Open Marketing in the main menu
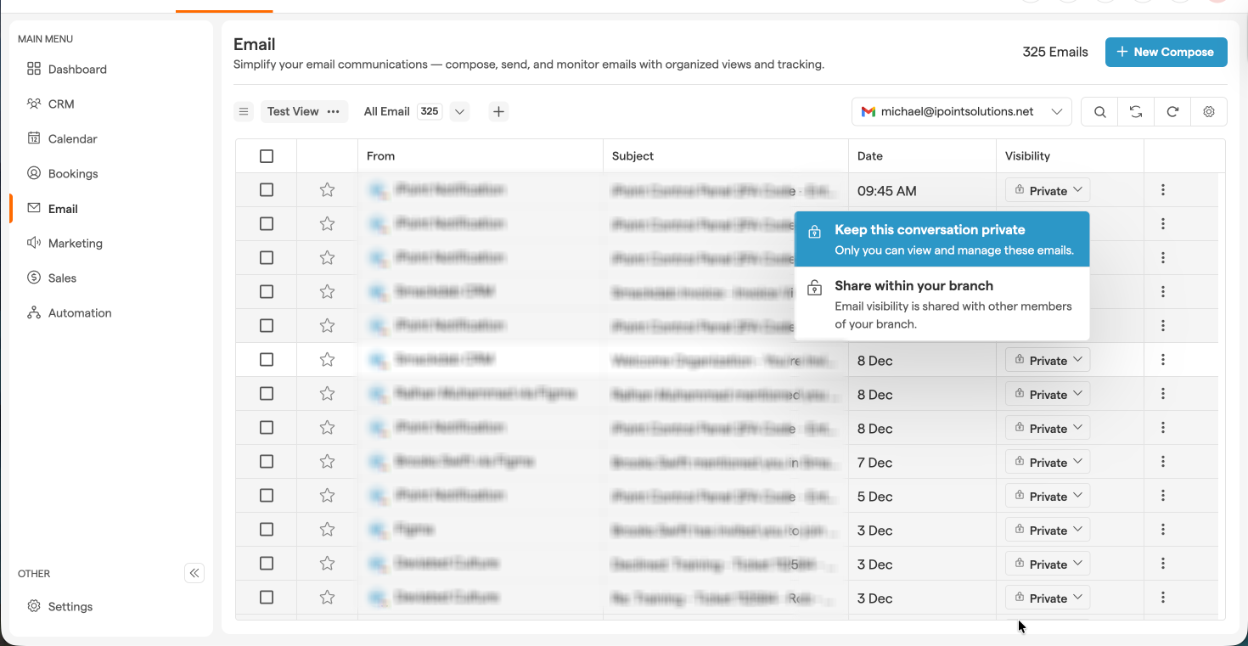The width and height of the screenshot is (1248, 646). [75, 243]
